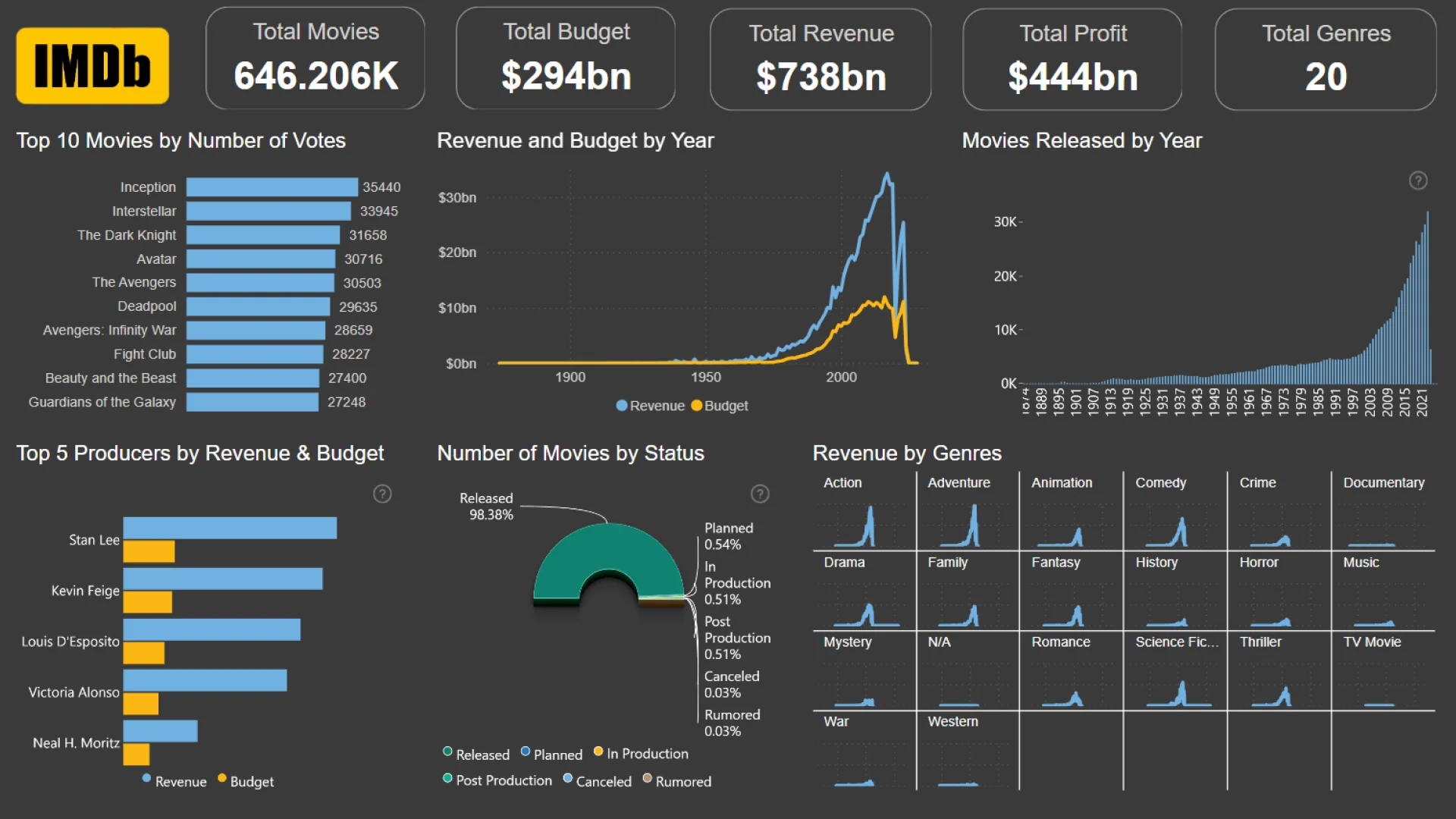This screenshot has width=1456, height=819.
Task: Select the Fight Club bar
Action: (x=255, y=354)
